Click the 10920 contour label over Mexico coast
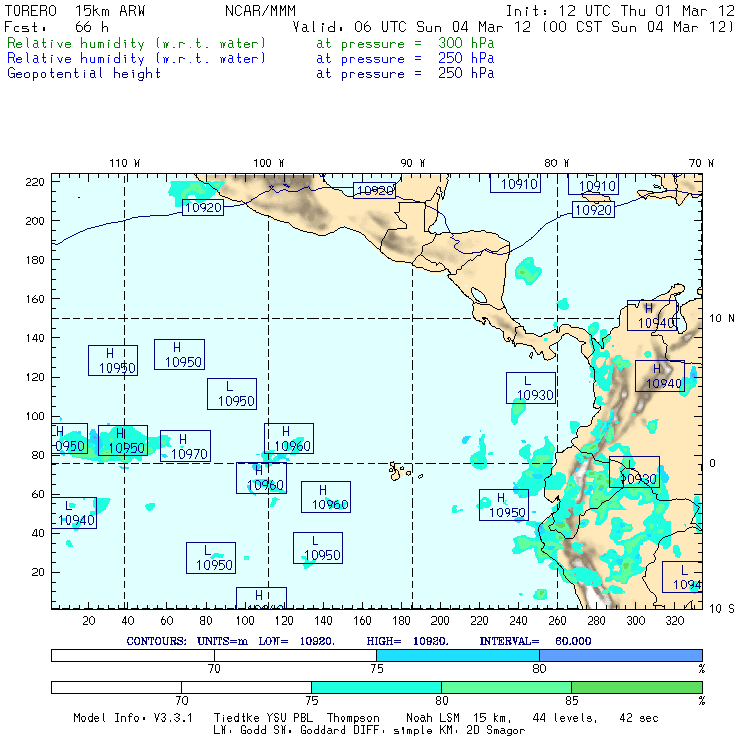Viewport: 740px width, 740px height. [203, 208]
